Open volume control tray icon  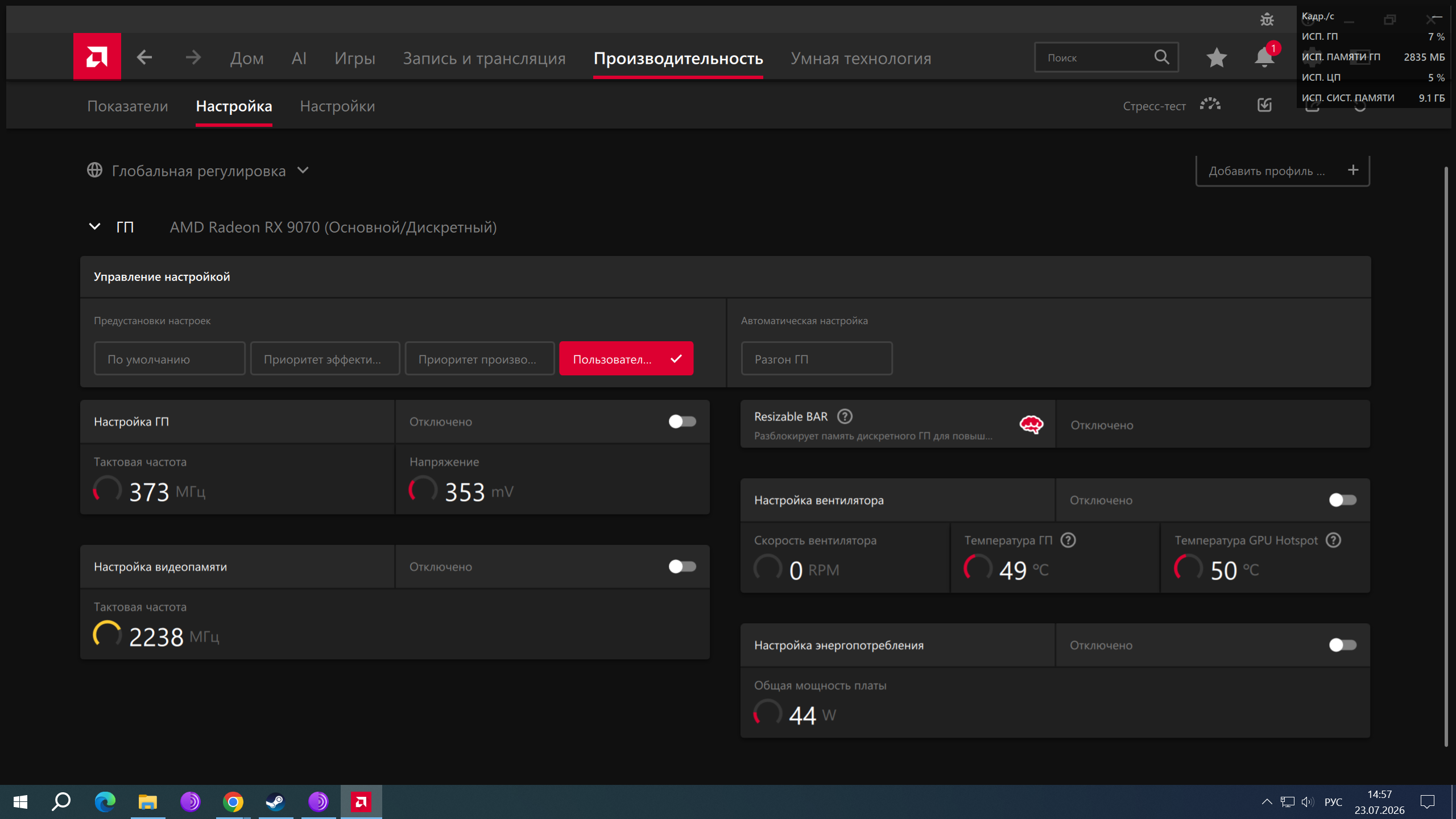[1308, 802]
